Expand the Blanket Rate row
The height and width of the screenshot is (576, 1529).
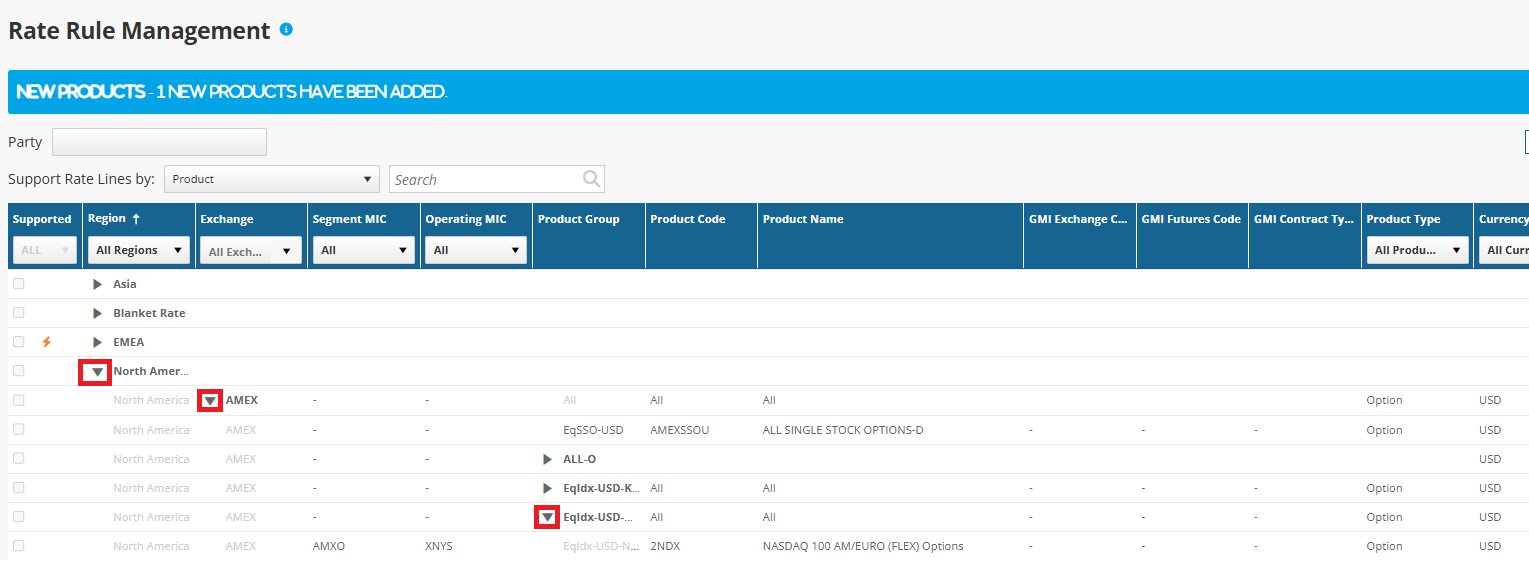[97, 313]
